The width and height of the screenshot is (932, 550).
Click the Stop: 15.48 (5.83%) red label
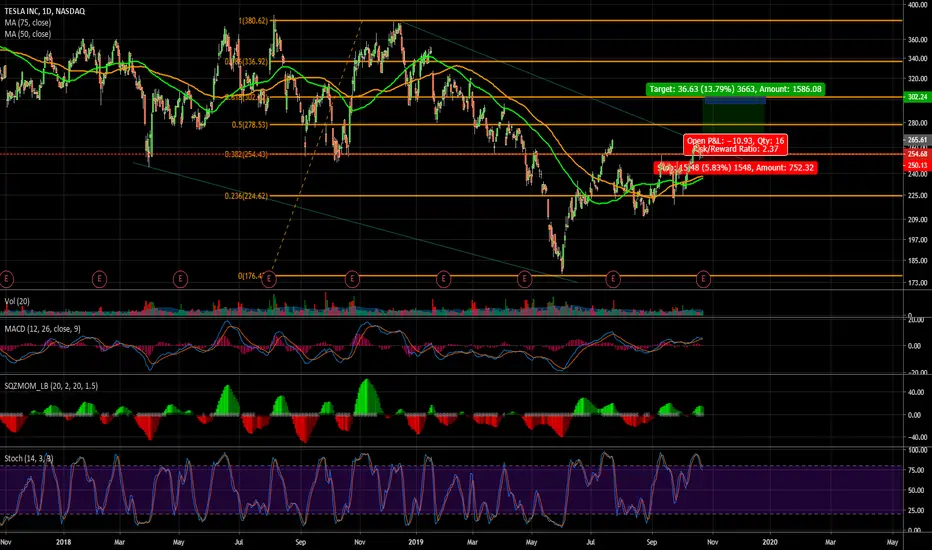tap(736, 168)
